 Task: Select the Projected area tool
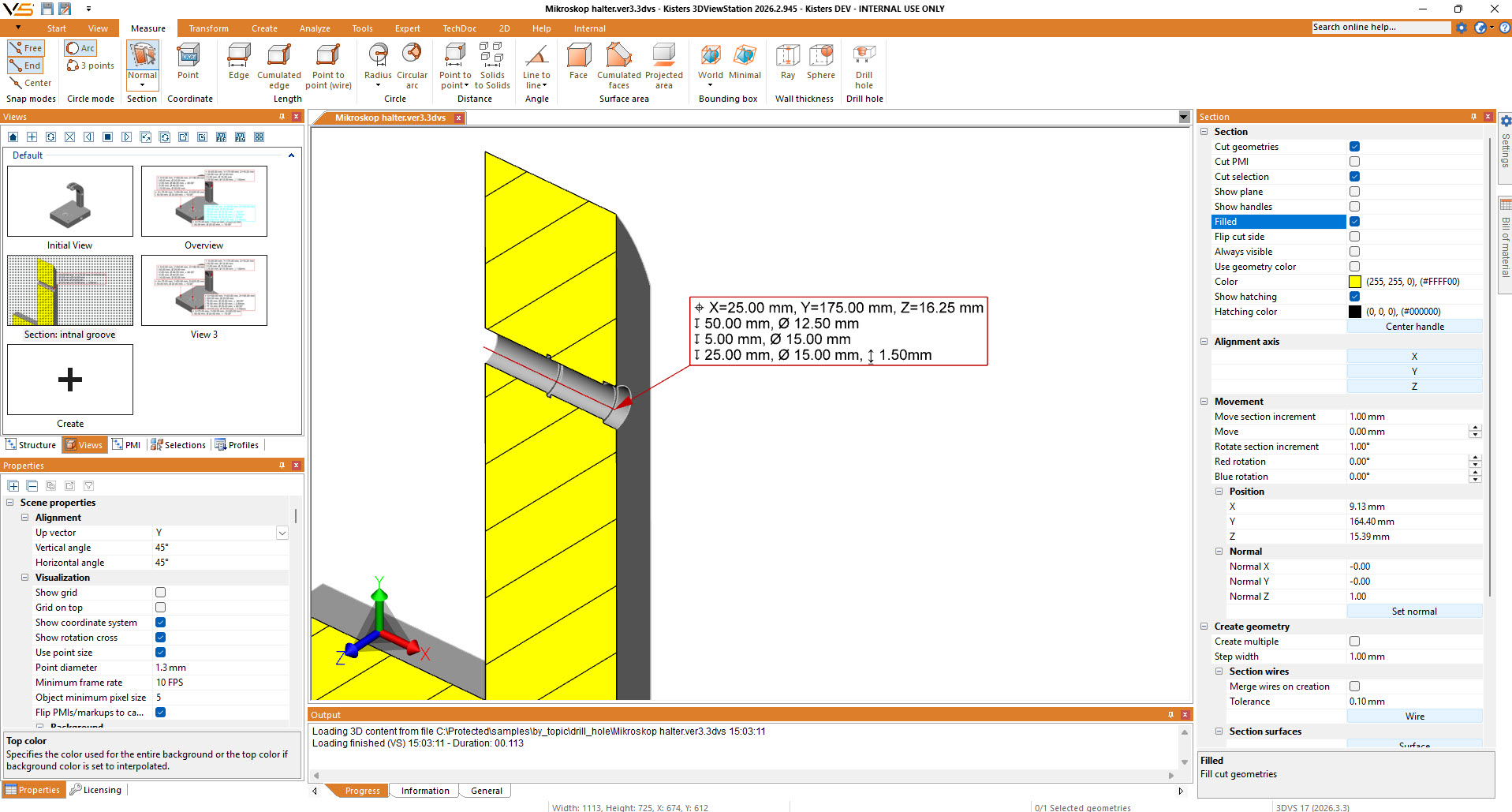[x=664, y=66]
